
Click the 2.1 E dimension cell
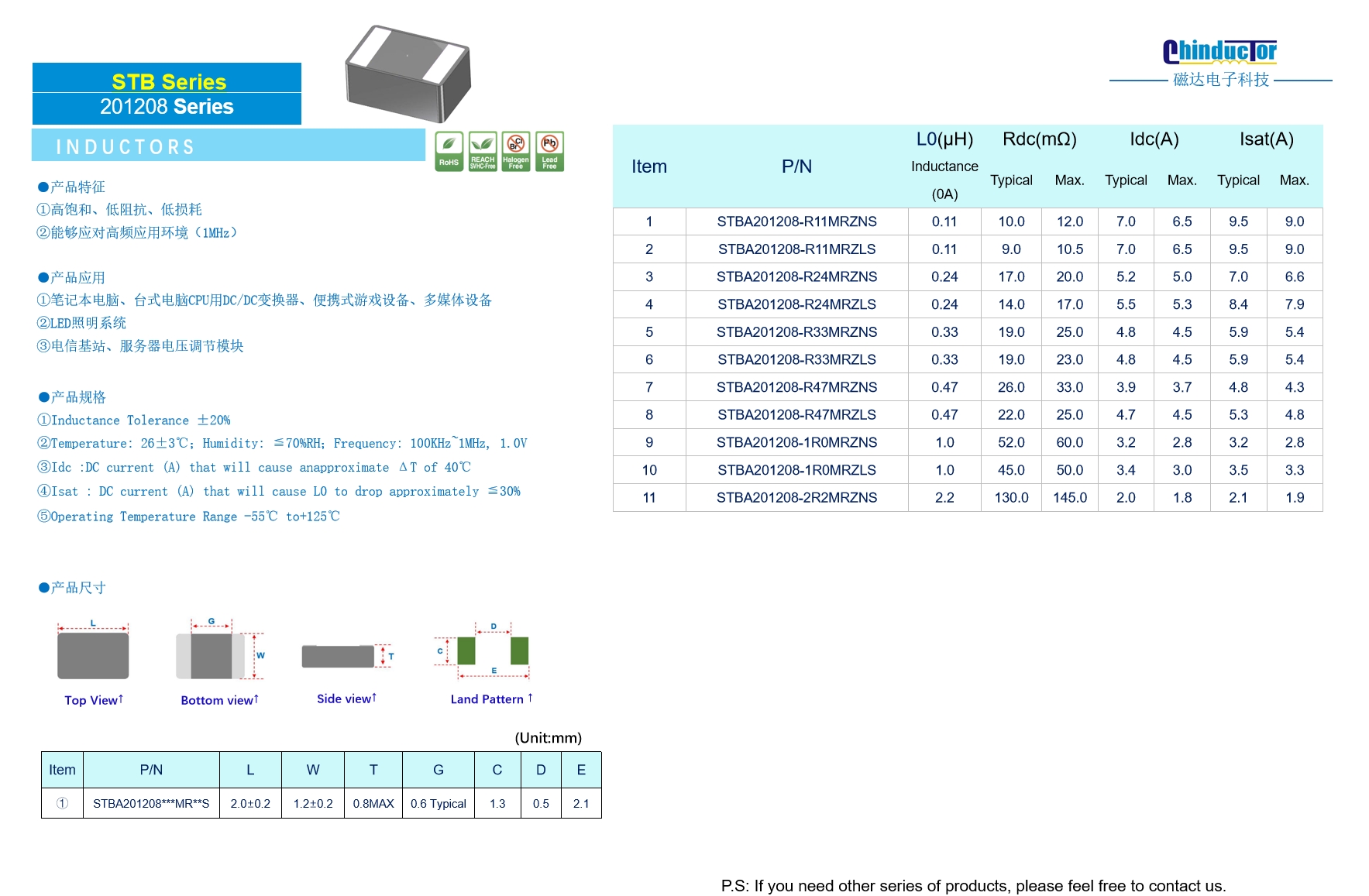(x=581, y=804)
